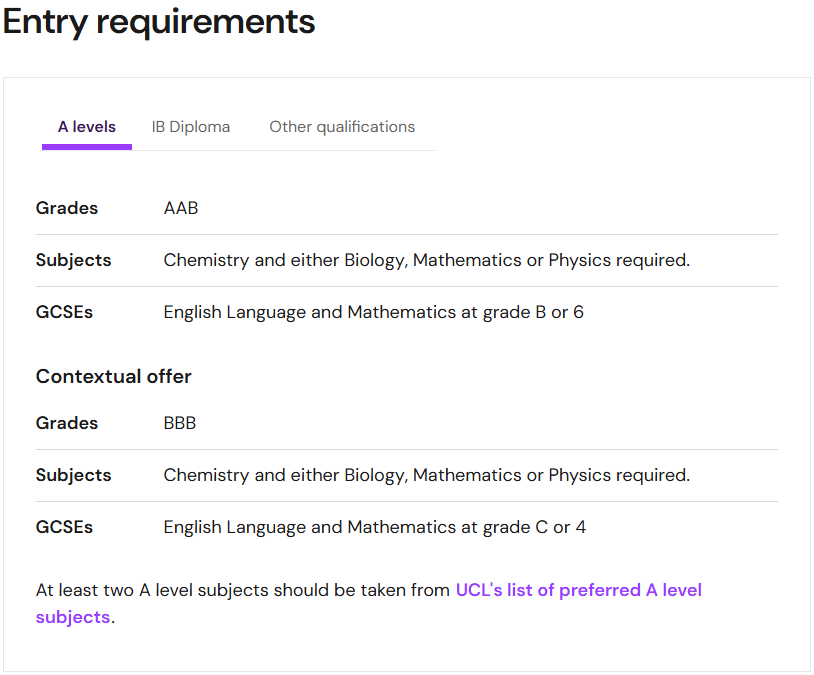
Task: Click the Subjects label above Contextual offer
Action: [x=74, y=260]
